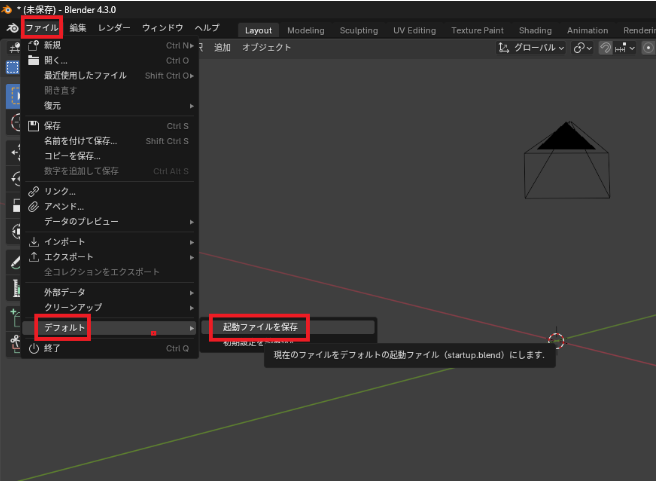Click the 開く (Open) folder icon entry
This screenshot has height=481, width=656.
pos(56,60)
